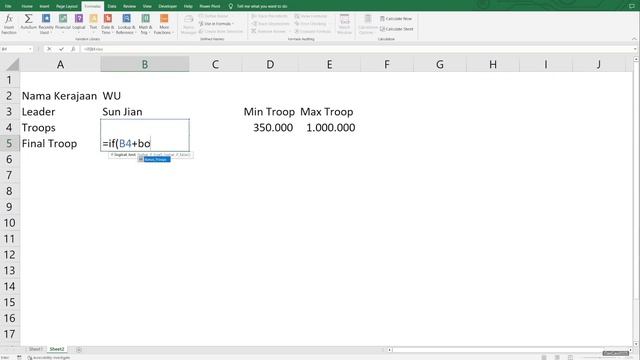Screen dimensions: 640x360
Task: Click Calculate Sheet
Action: (x=397, y=29)
